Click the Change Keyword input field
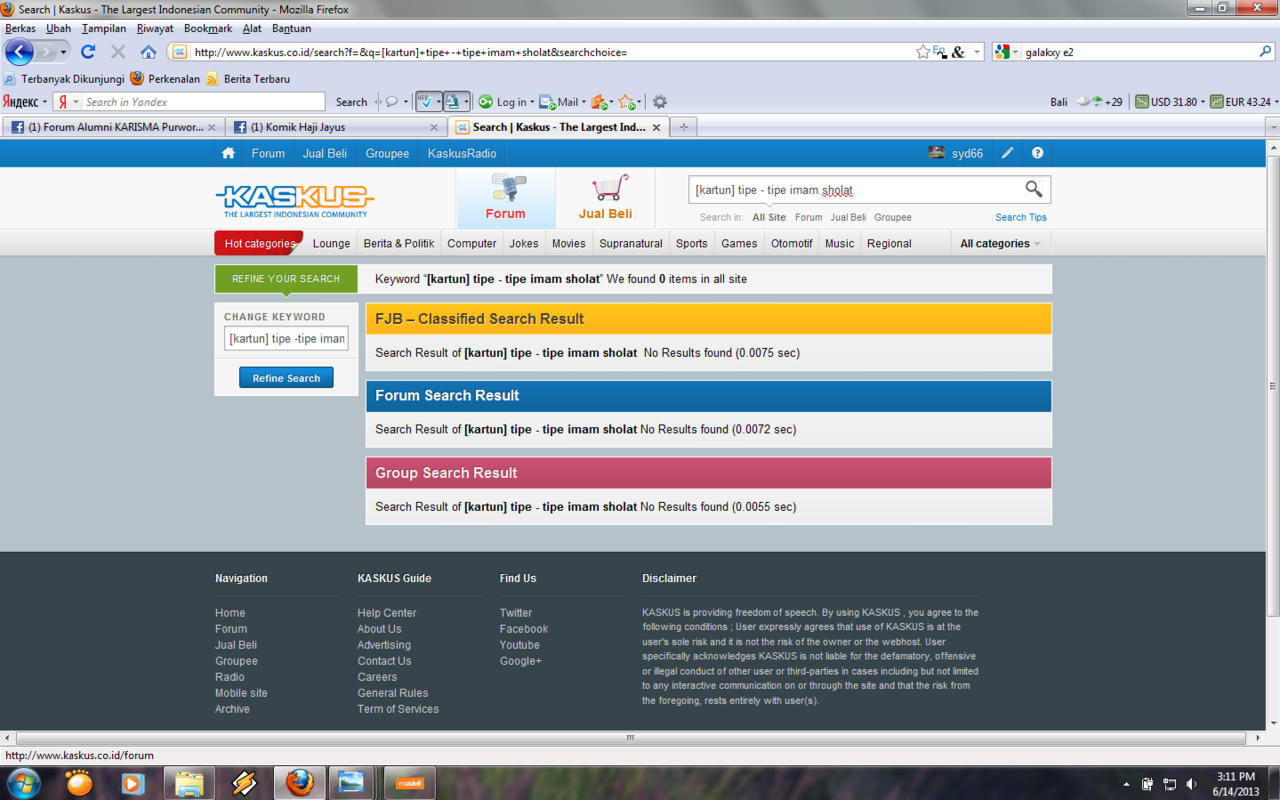Screen dimensions: 1280x800 (286, 339)
